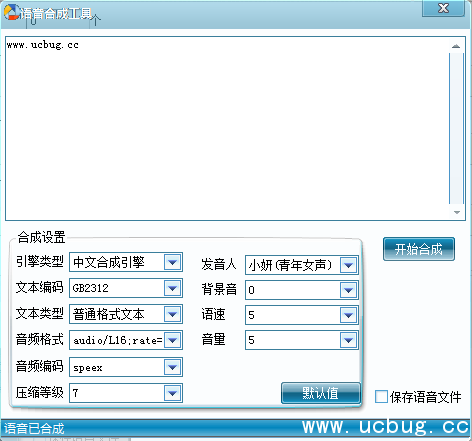The image size is (472, 441).
Task: Close the 语音合成工具 window
Action: 443,8
